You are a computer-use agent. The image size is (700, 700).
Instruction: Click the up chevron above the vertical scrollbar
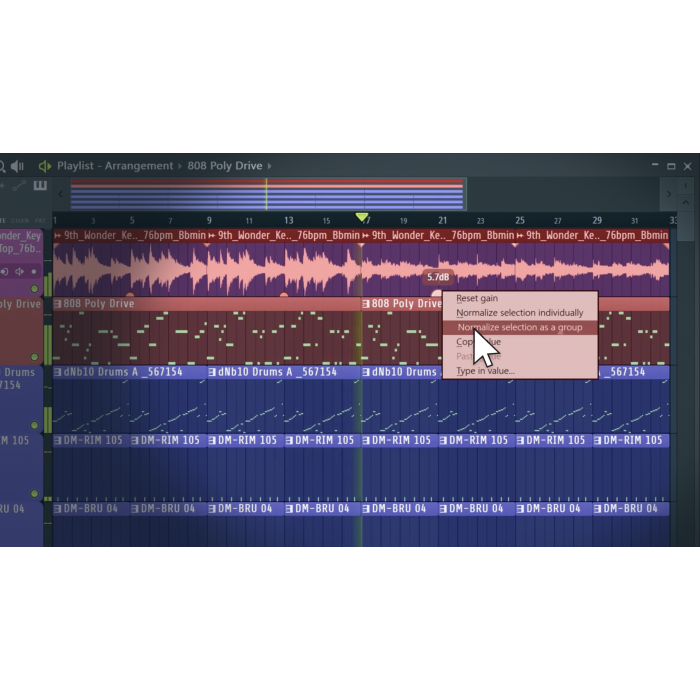[x=686, y=202]
